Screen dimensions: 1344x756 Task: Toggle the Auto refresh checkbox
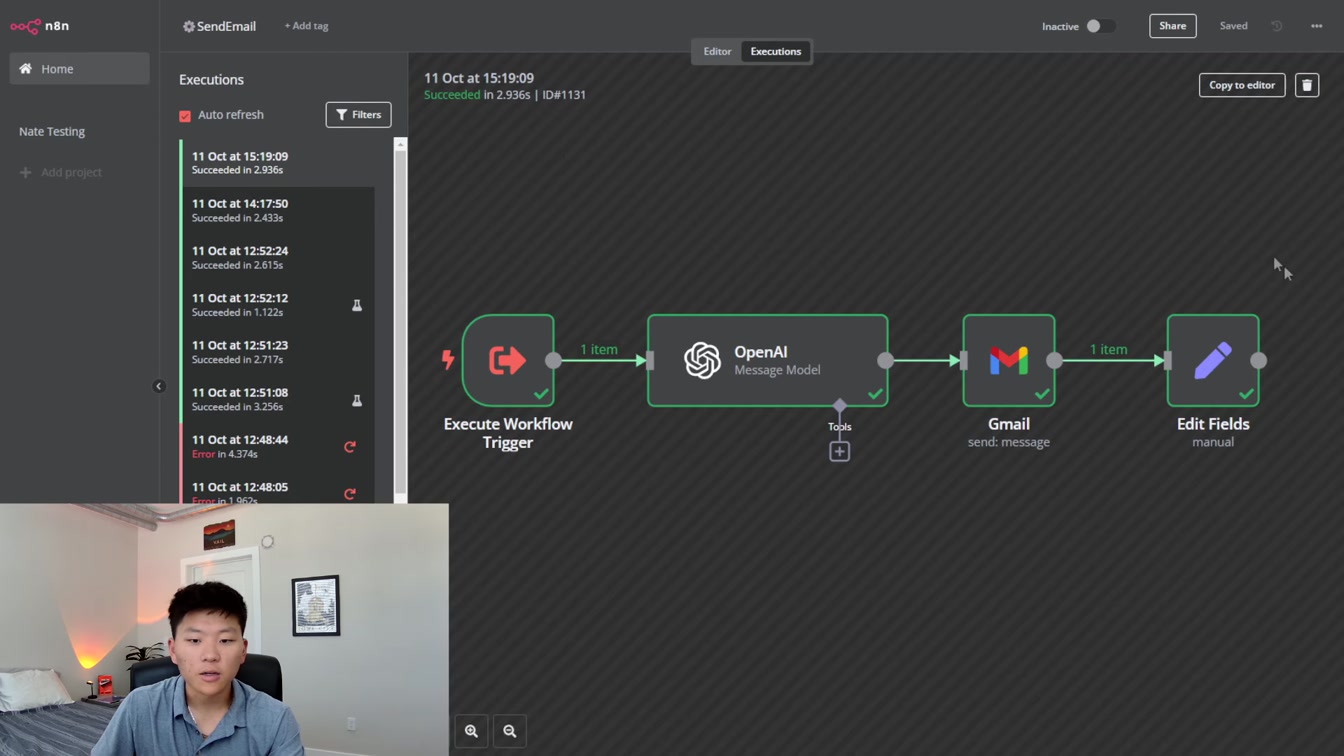pos(185,116)
